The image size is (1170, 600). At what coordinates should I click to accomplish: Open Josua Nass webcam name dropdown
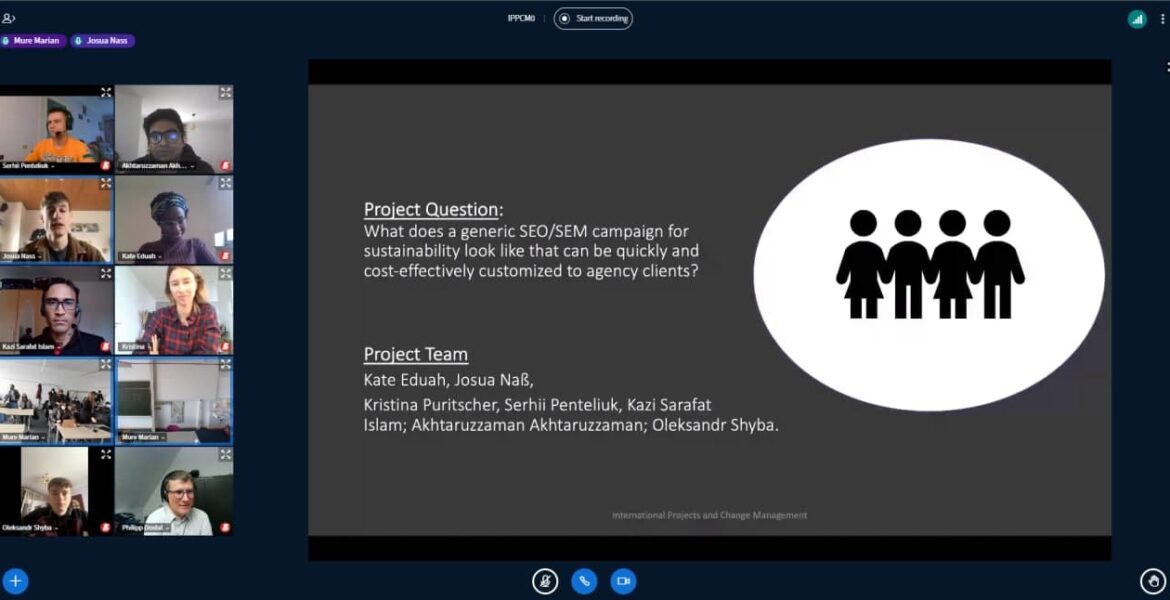(x=22, y=256)
